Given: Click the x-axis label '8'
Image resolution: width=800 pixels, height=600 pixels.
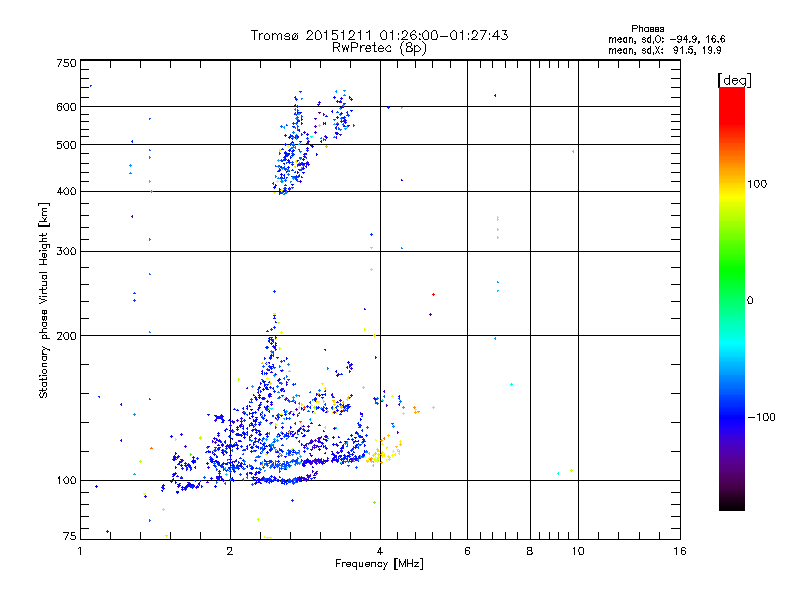Looking at the screenshot, I should (x=530, y=551).
